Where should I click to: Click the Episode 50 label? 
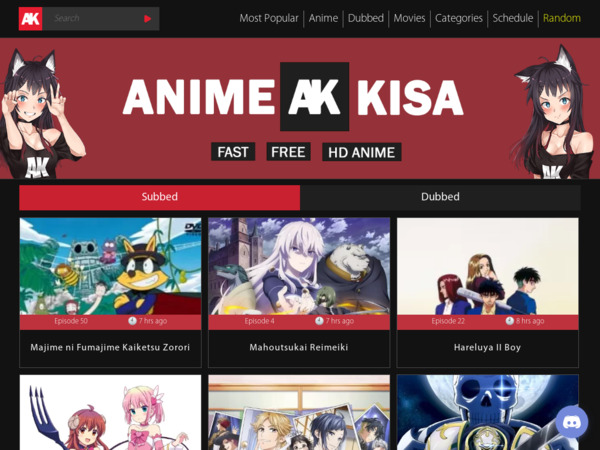[71, 321]
